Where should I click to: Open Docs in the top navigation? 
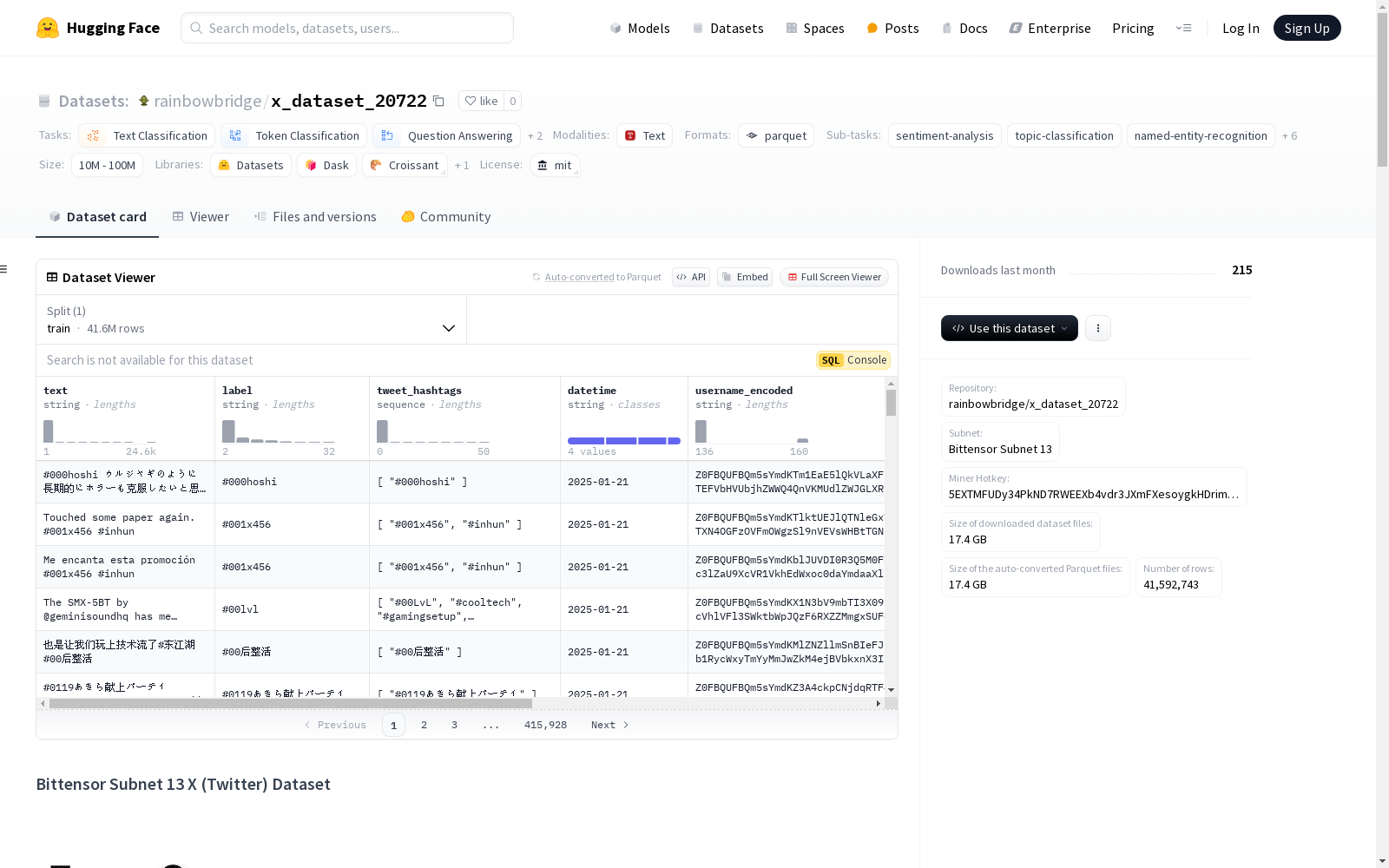click(964, 28)
